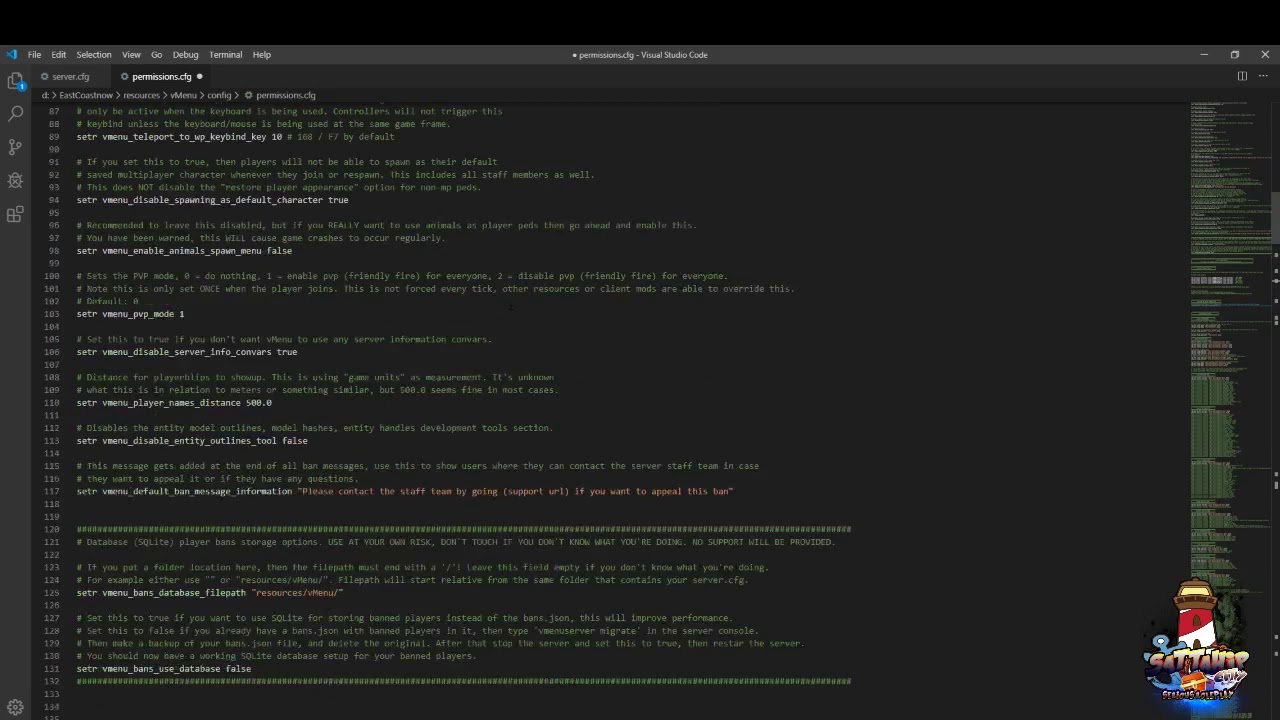Click the VS Code logo icon
This screenshot has width=1280, height=720.
pos(11,55)
